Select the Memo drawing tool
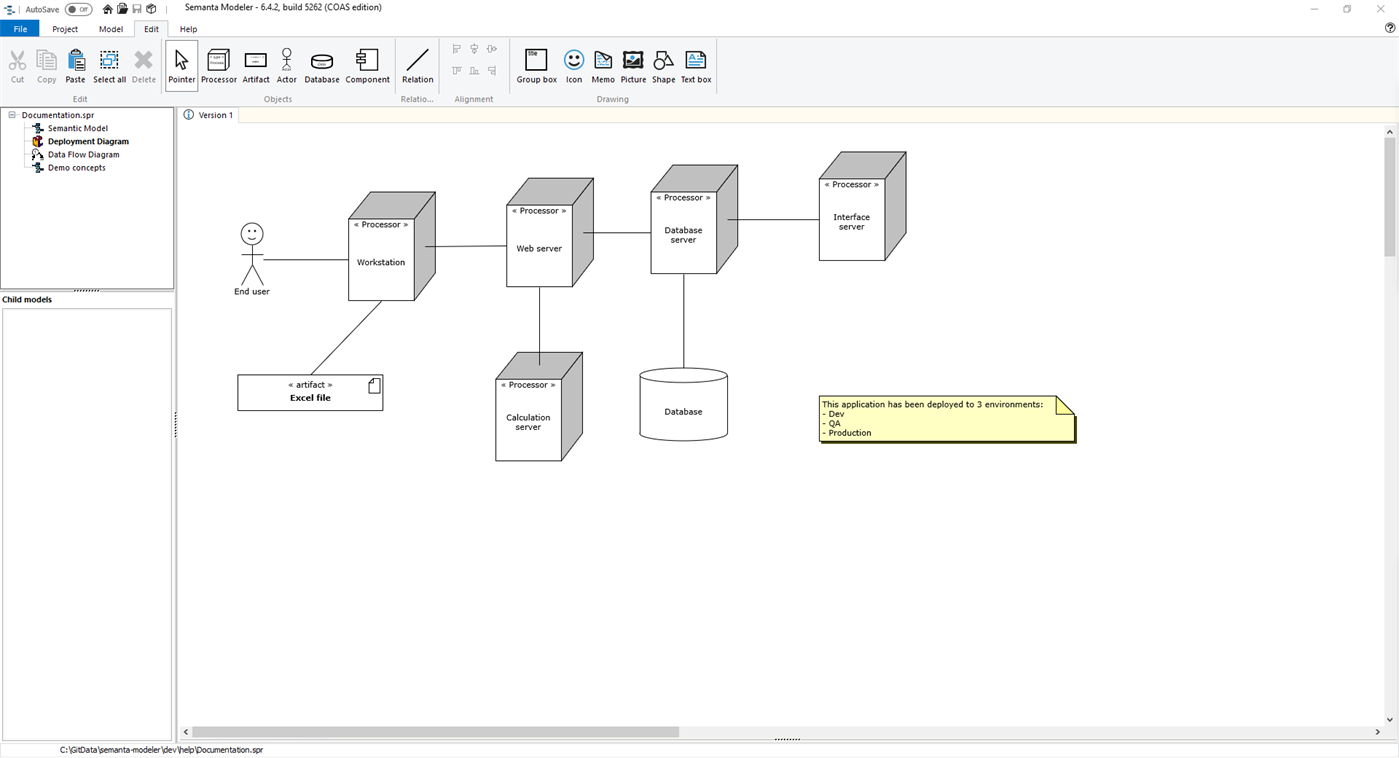The image size is (1399, 758). [x=602, y=63]
